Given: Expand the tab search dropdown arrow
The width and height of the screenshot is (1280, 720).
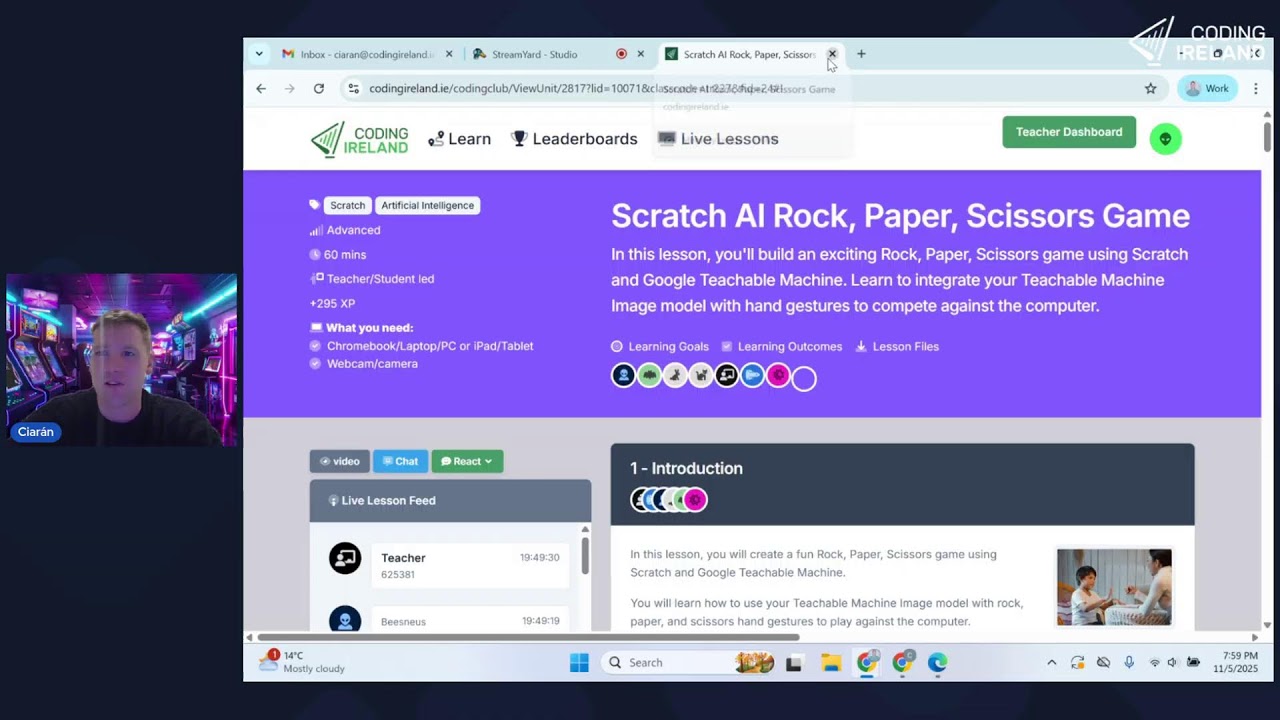Looking at the screenshot, I should (259, 54).
